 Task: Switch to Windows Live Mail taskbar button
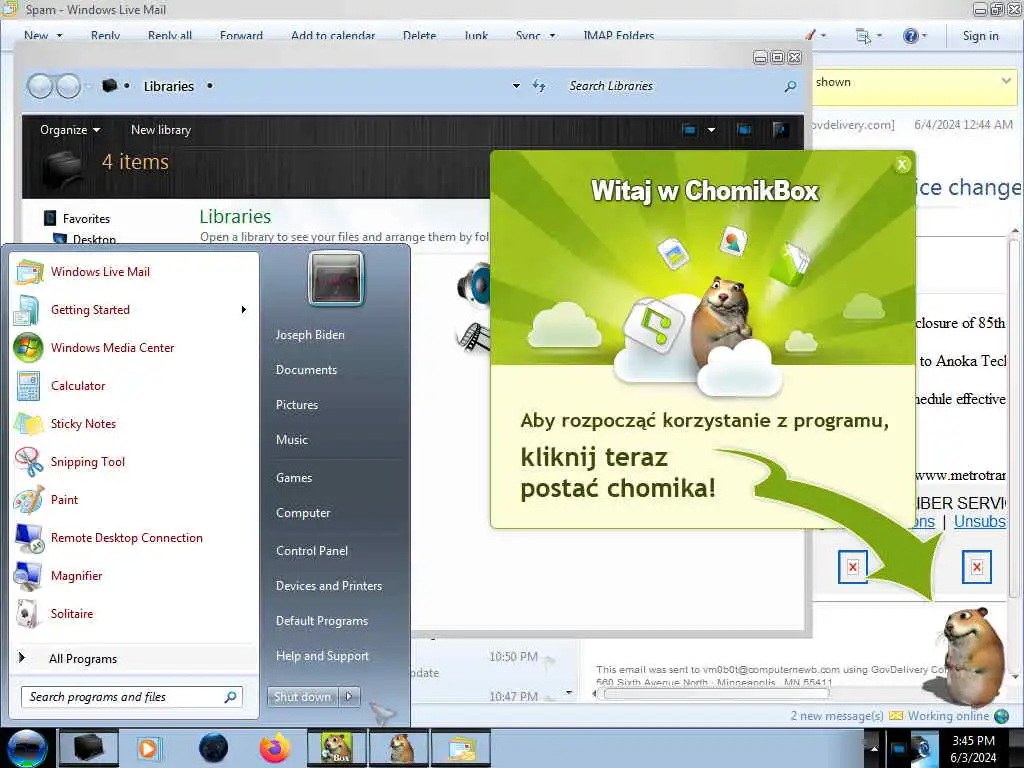tap(460, 748)
